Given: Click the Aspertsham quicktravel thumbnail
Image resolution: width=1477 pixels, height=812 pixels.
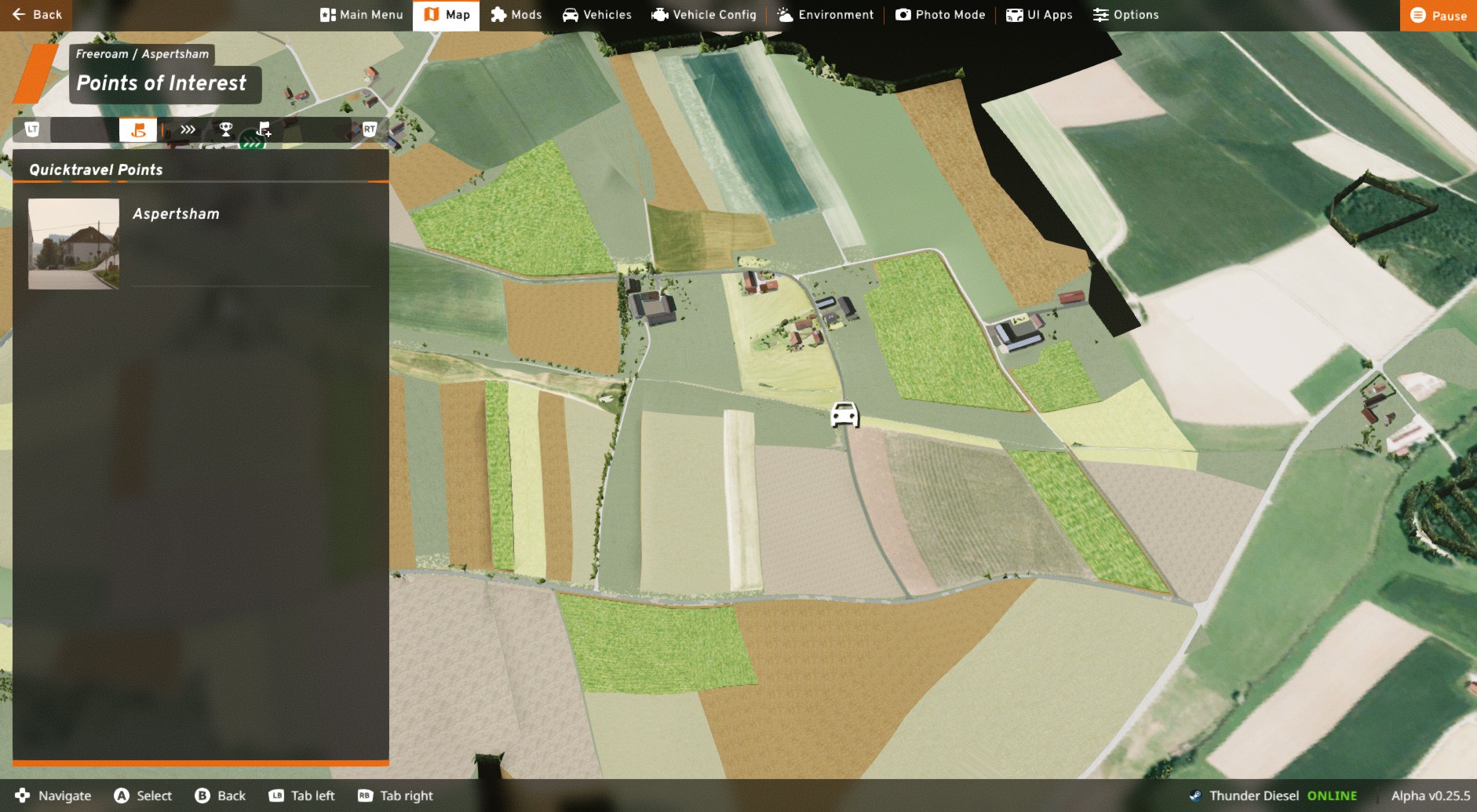Looking at the screenshot, I should 74,244.
